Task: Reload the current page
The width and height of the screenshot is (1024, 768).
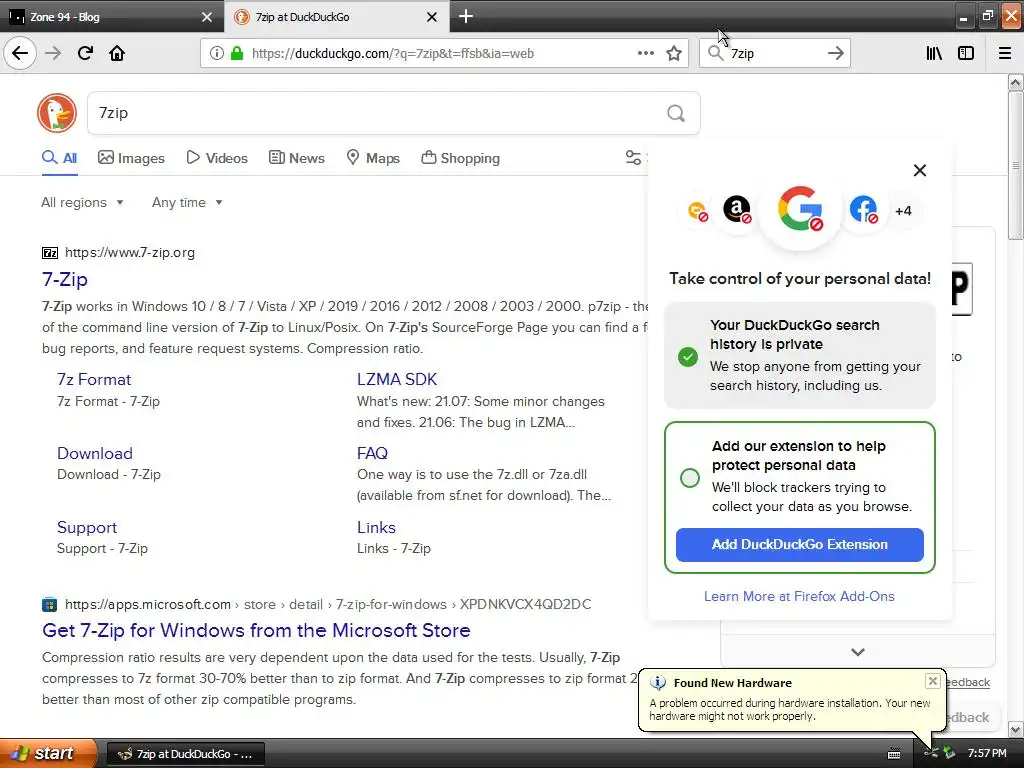Action: tap(85, 53)
